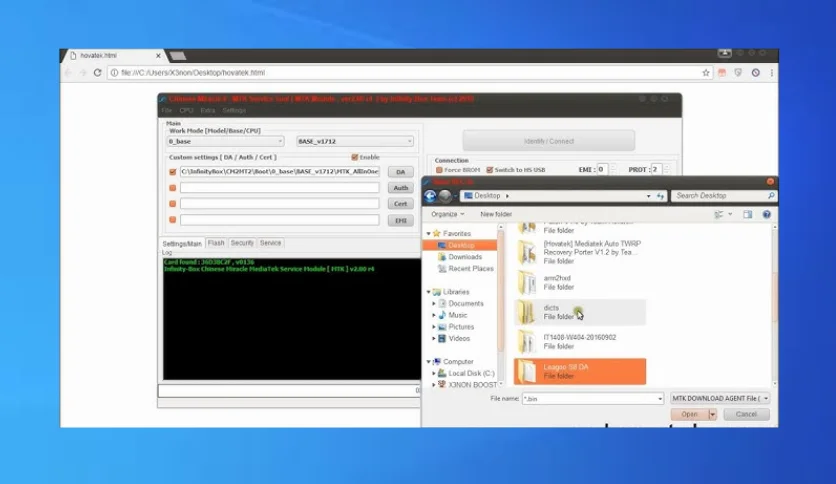Open the 0_base model dropdown
This screenshot has height=484, width=836.
click(x=225, y=141)
